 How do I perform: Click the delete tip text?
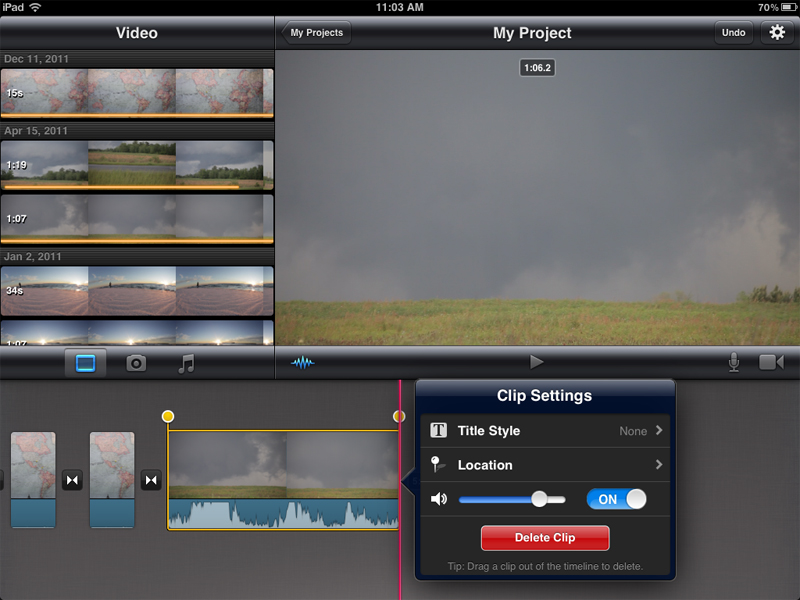545,566
